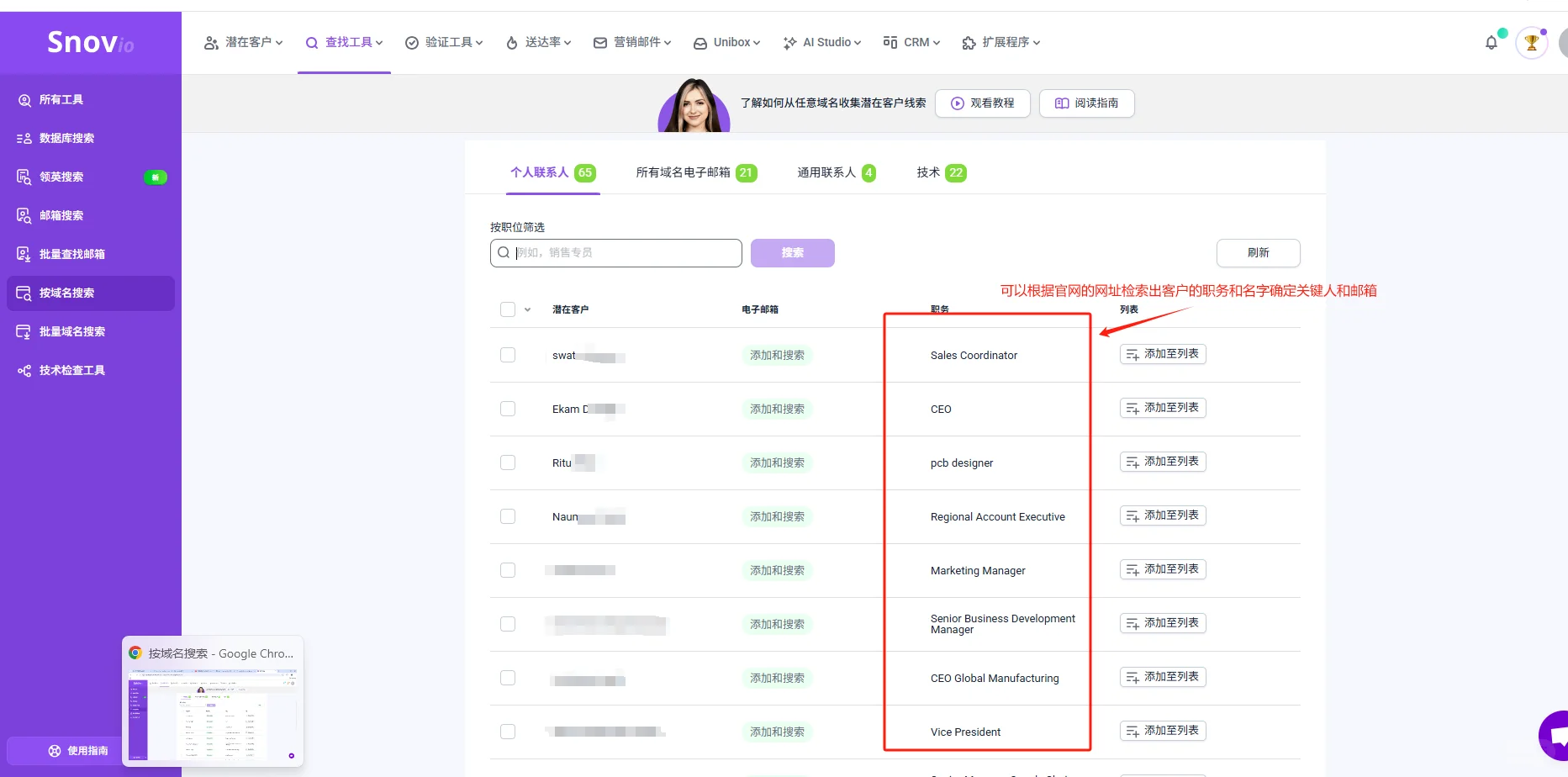Check the checkbox for the swat contact row
This screenshot has height=777, width=1568.
pos(508,354)
